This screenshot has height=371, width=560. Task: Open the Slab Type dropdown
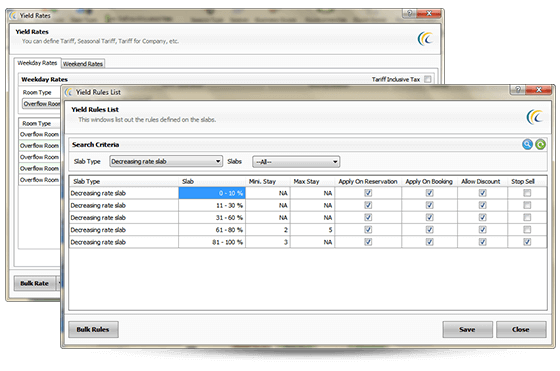[x=166, y=161]
